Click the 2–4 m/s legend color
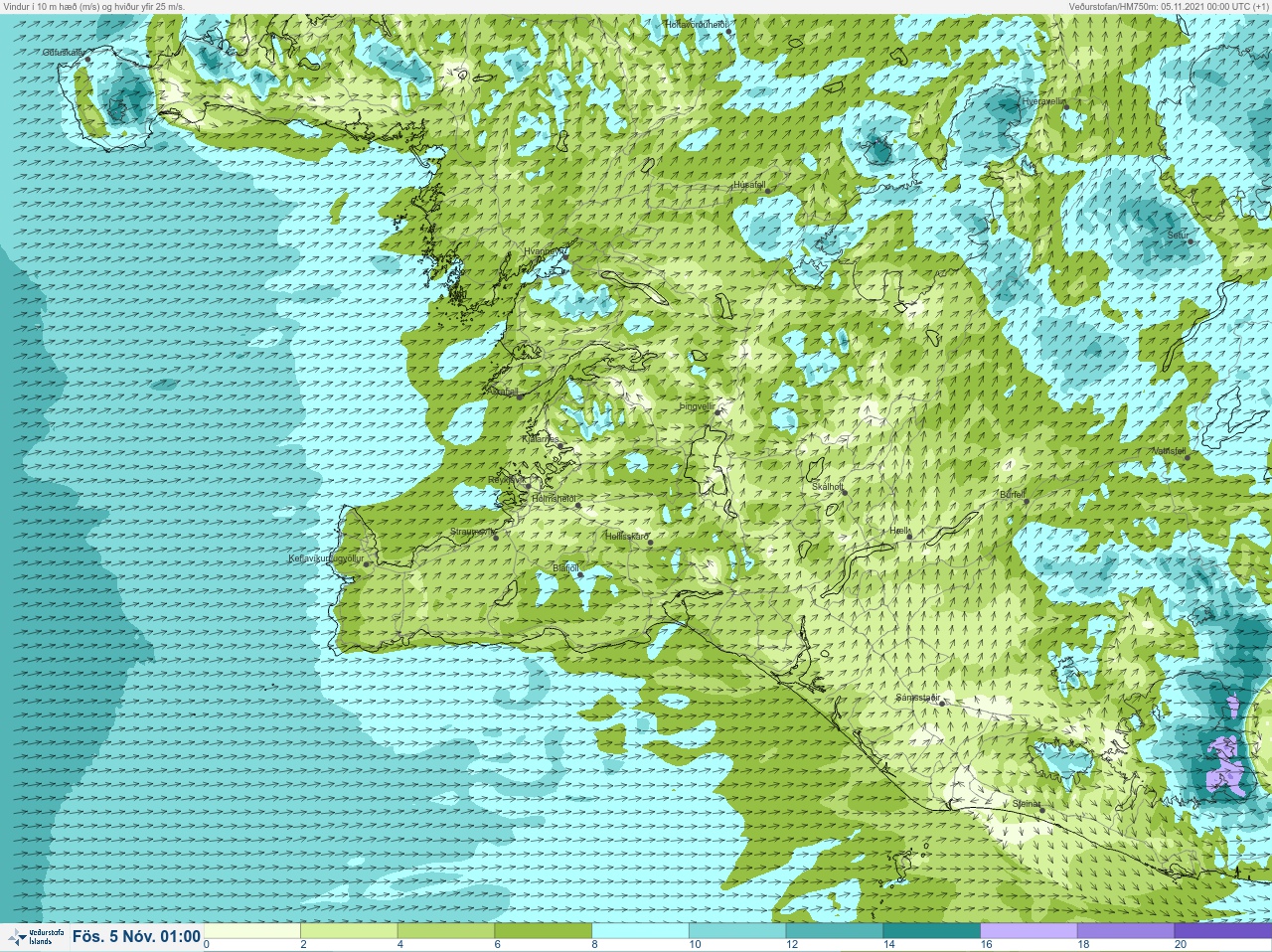The width and height of the screenshot is (1272, 952). point(350,931)
